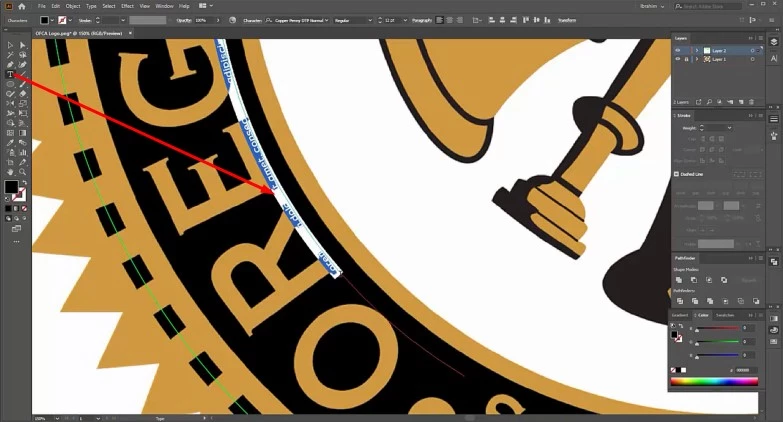Screen dimensions: 783x422
Task: Expand Layer 2 contents
Action: point(697,50)
